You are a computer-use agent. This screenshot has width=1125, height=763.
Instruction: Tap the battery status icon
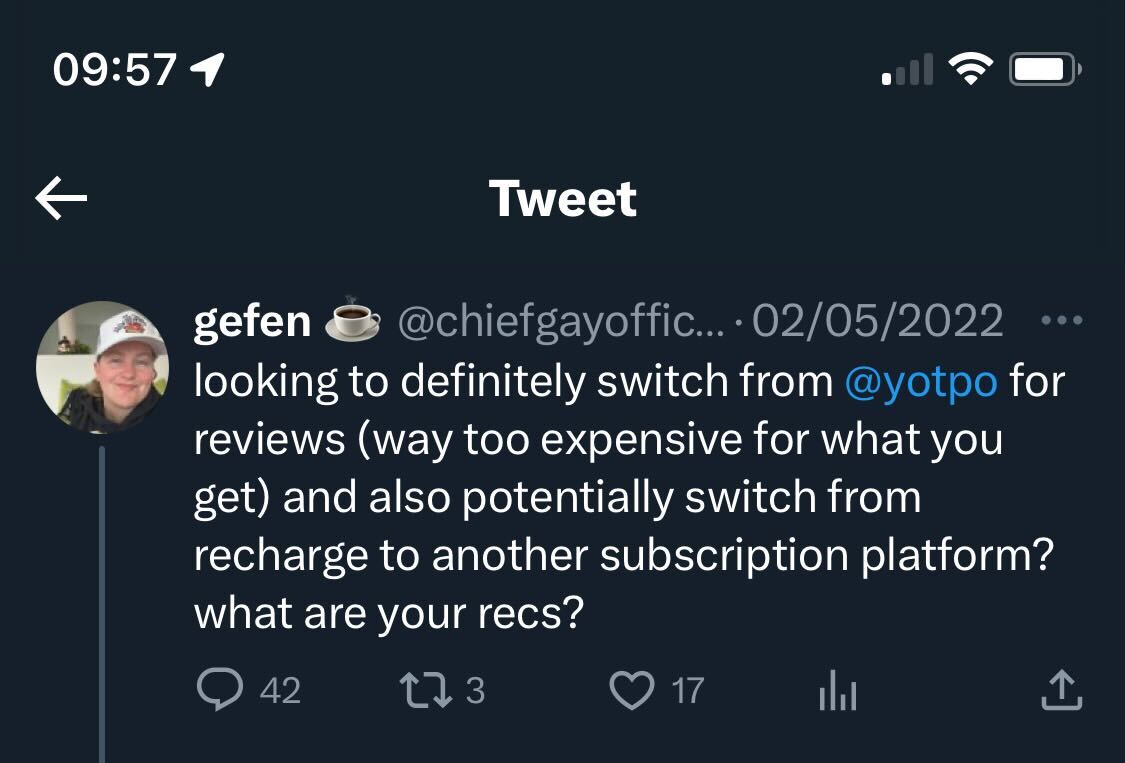1045,69
